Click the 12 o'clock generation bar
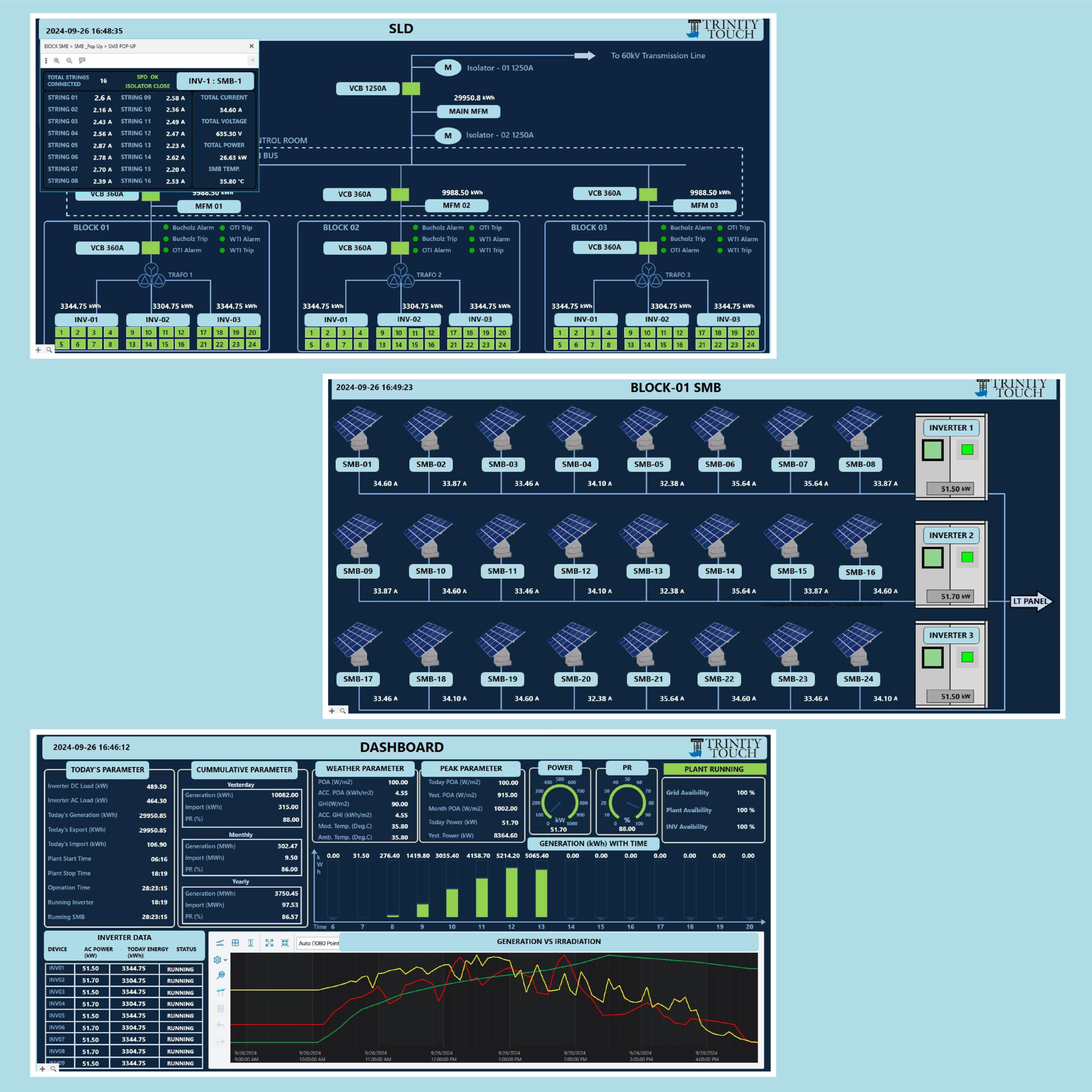This screenshot has width=1092, height=1092. tap(511, 892)
